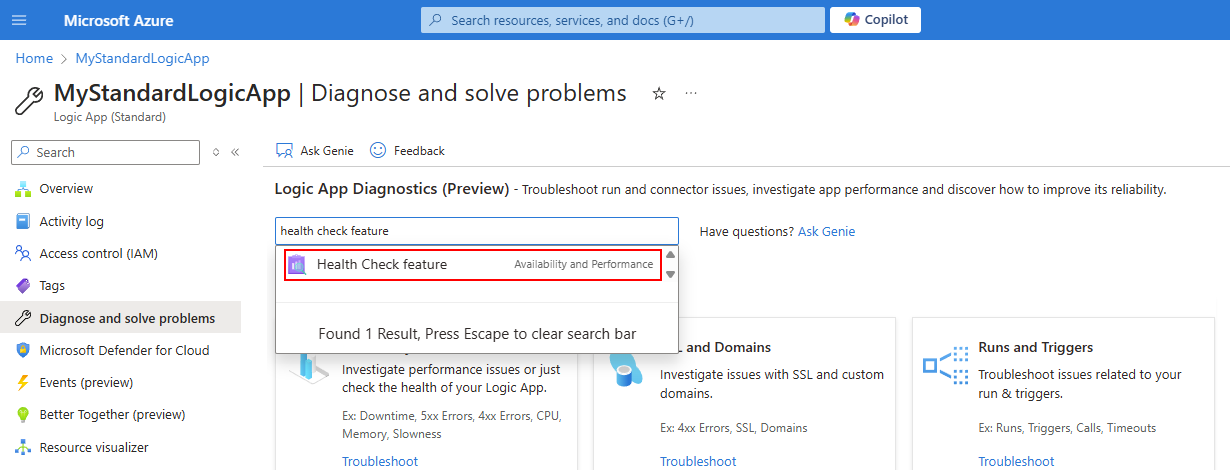Focus the top Azure search bar
This screenshot has width=1230, height=470.
(622, 20)
